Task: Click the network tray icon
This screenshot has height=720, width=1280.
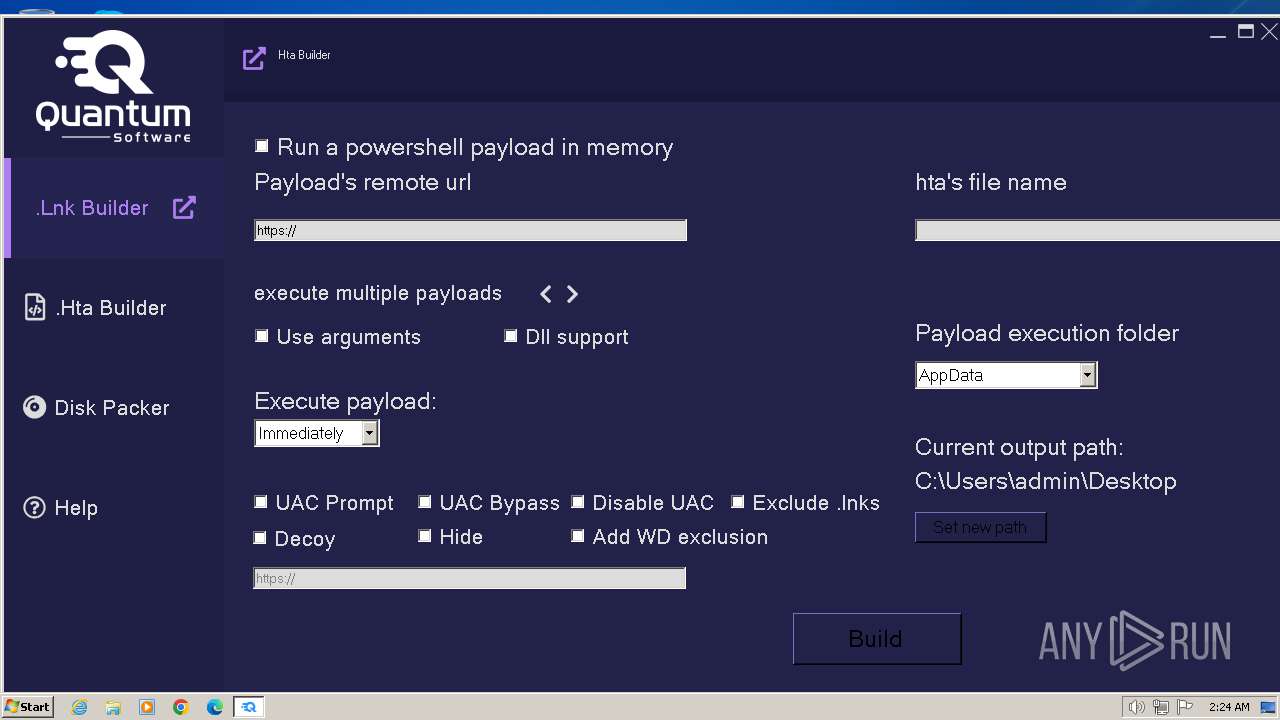Action: click(1161, 707)
